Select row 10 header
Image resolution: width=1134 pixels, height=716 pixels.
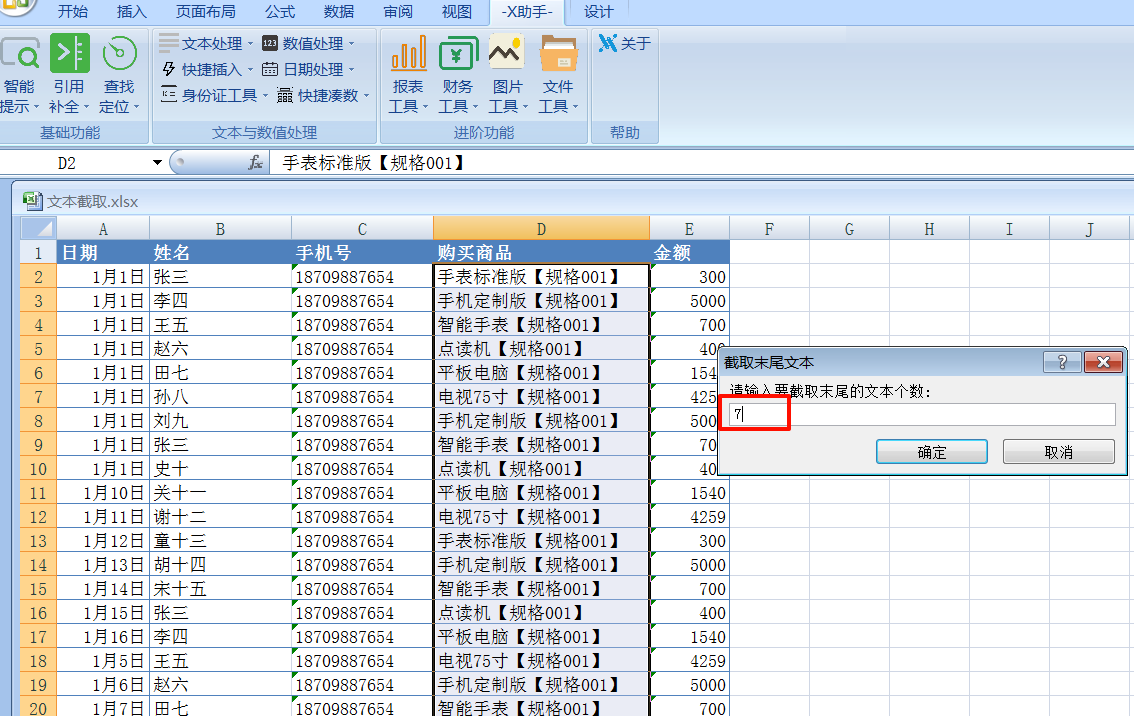tap(38, 469)
